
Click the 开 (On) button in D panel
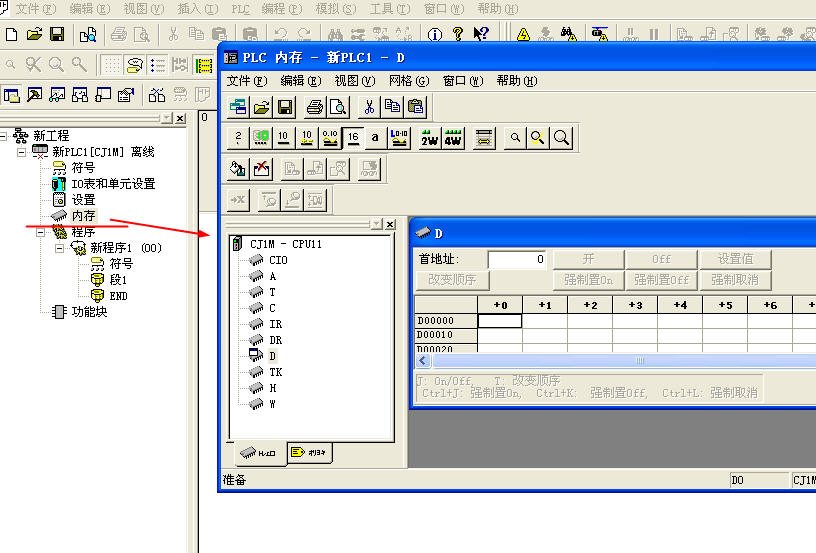click(588, 259)
